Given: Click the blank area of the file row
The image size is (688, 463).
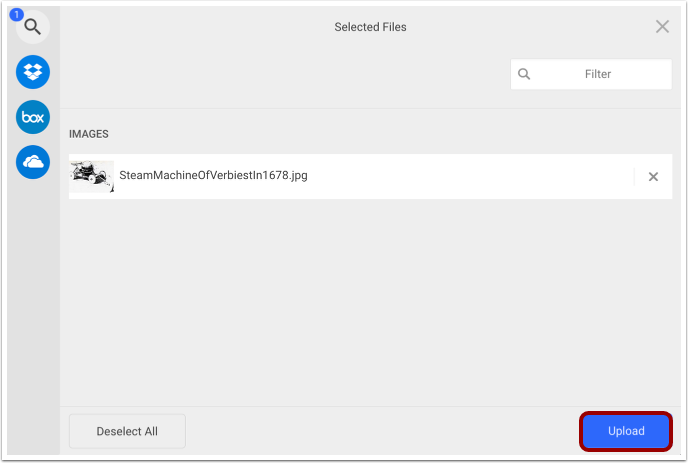Looking at the screenshot, I should 469,176.
